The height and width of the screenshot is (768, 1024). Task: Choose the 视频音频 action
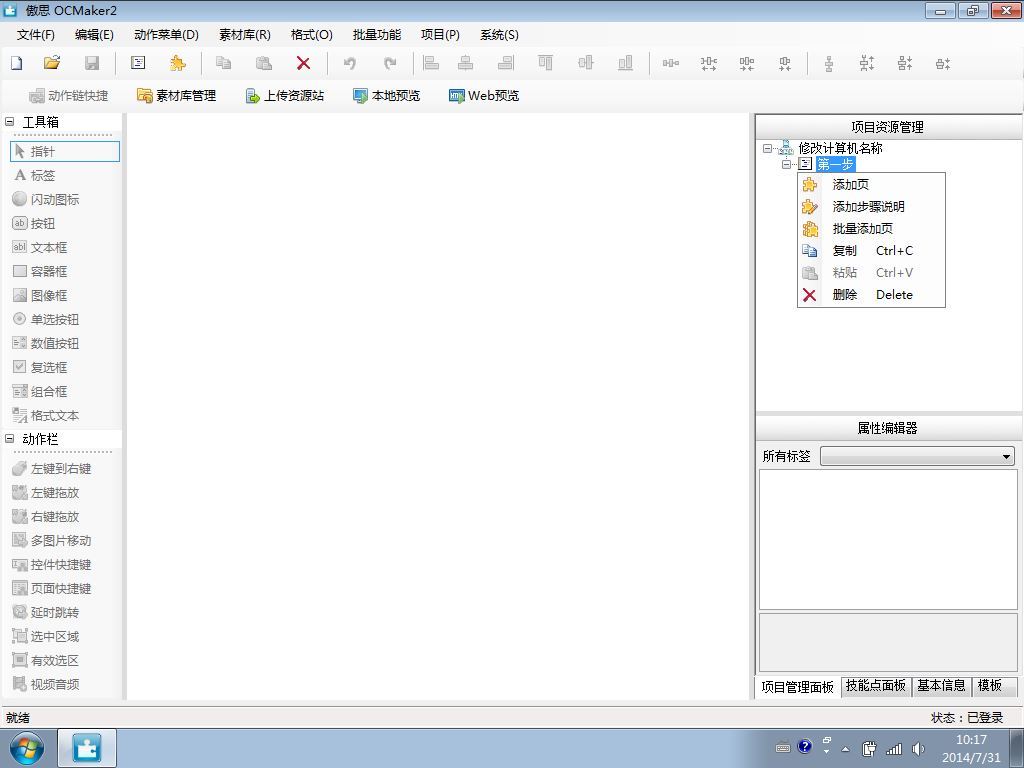click(x=65, y=684)
